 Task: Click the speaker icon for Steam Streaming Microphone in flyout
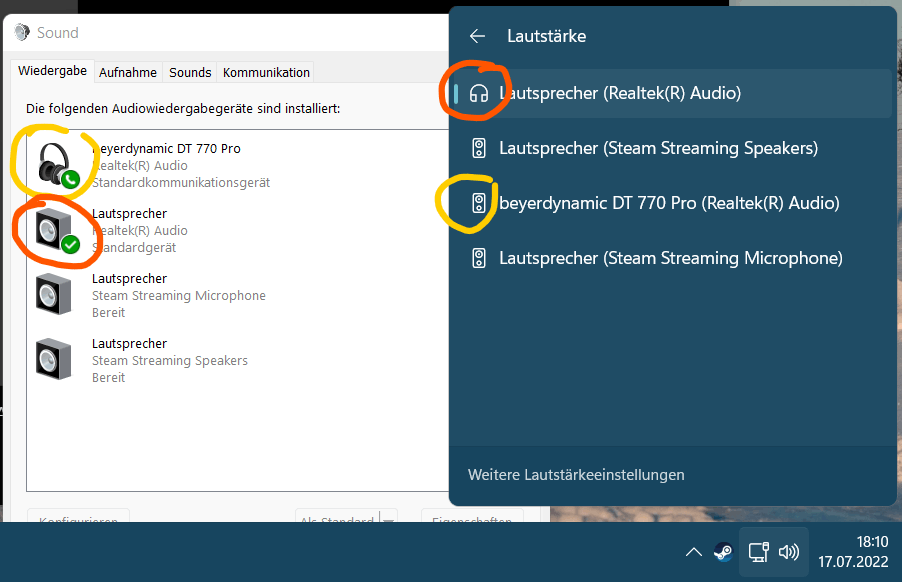[479, 258]
